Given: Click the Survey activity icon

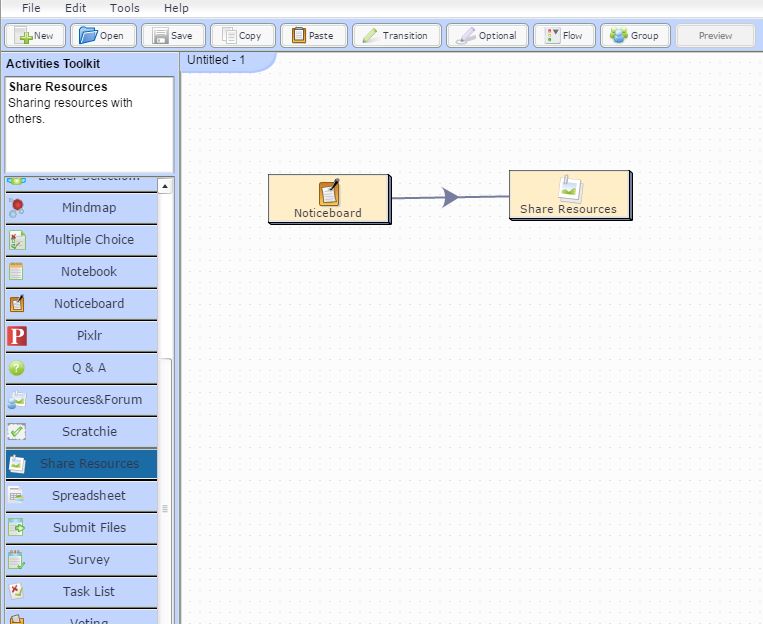Looking at the screenshot, I should click(16, 560).
